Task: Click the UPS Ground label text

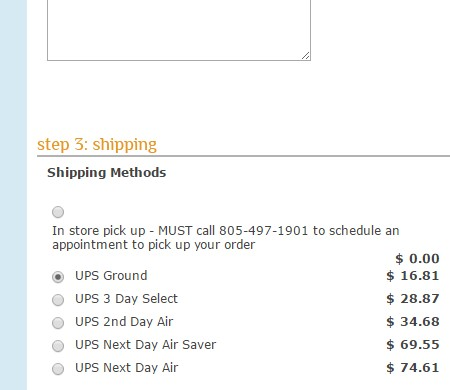Action: (x=111, y=276)
